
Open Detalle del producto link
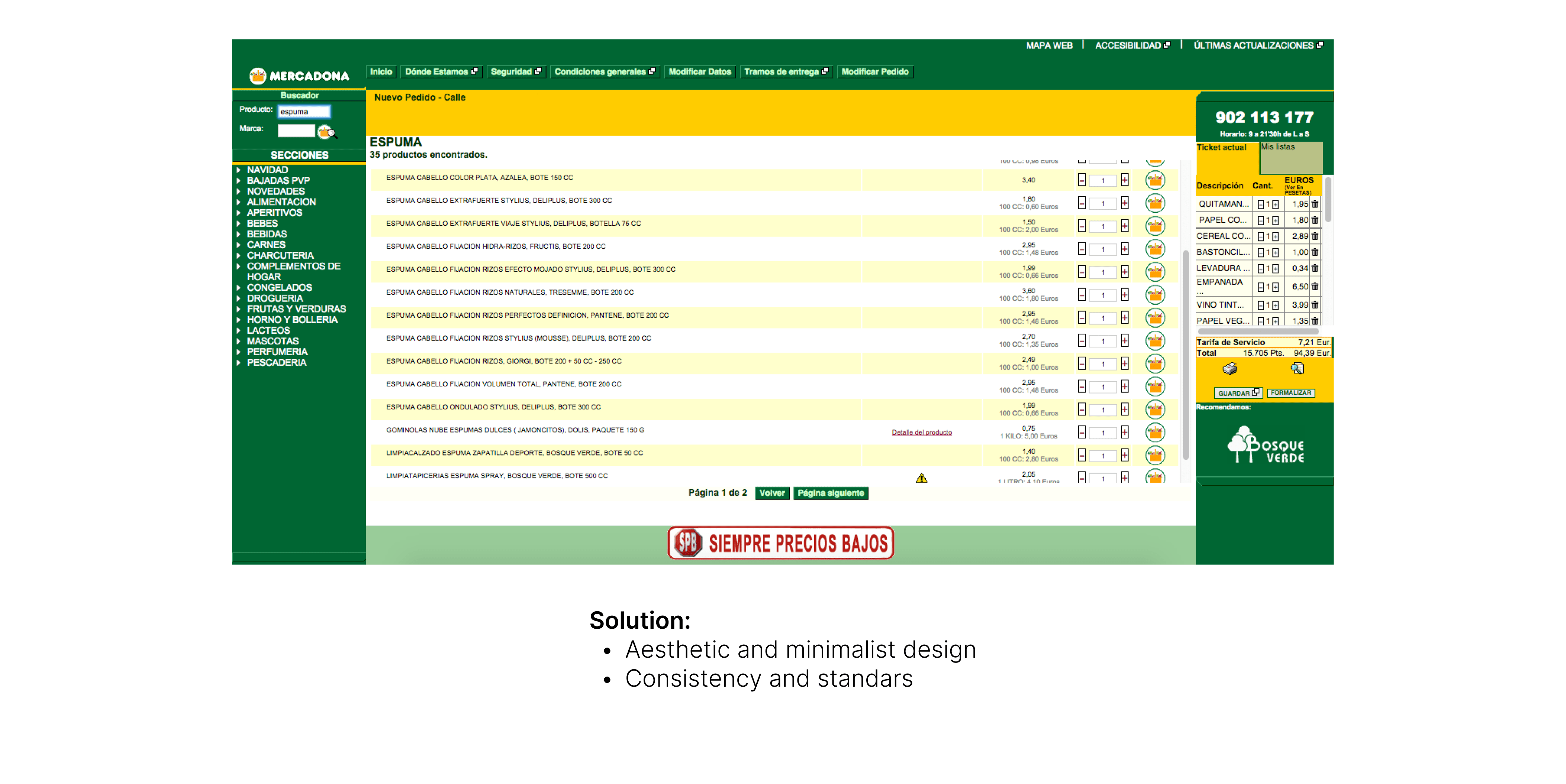[x=922, y=433]
